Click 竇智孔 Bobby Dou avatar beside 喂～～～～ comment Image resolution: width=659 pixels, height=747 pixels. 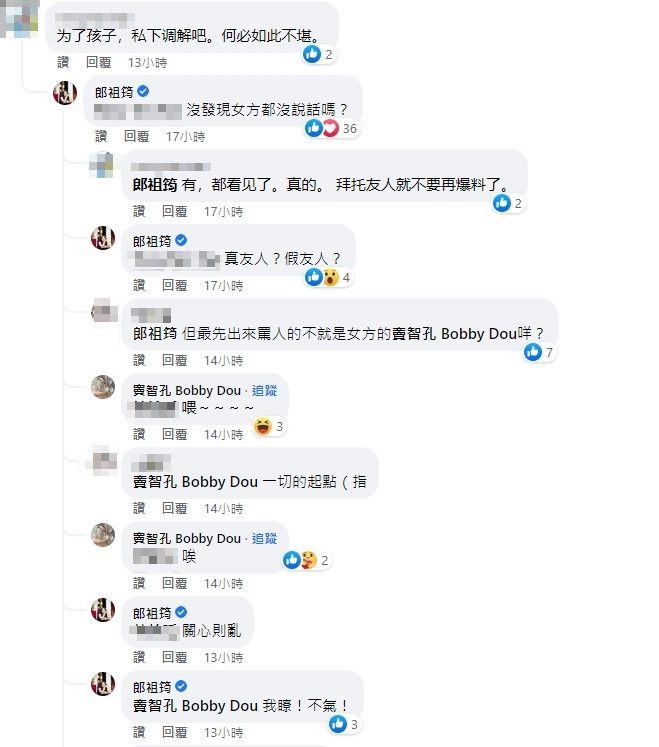(104, 388)
